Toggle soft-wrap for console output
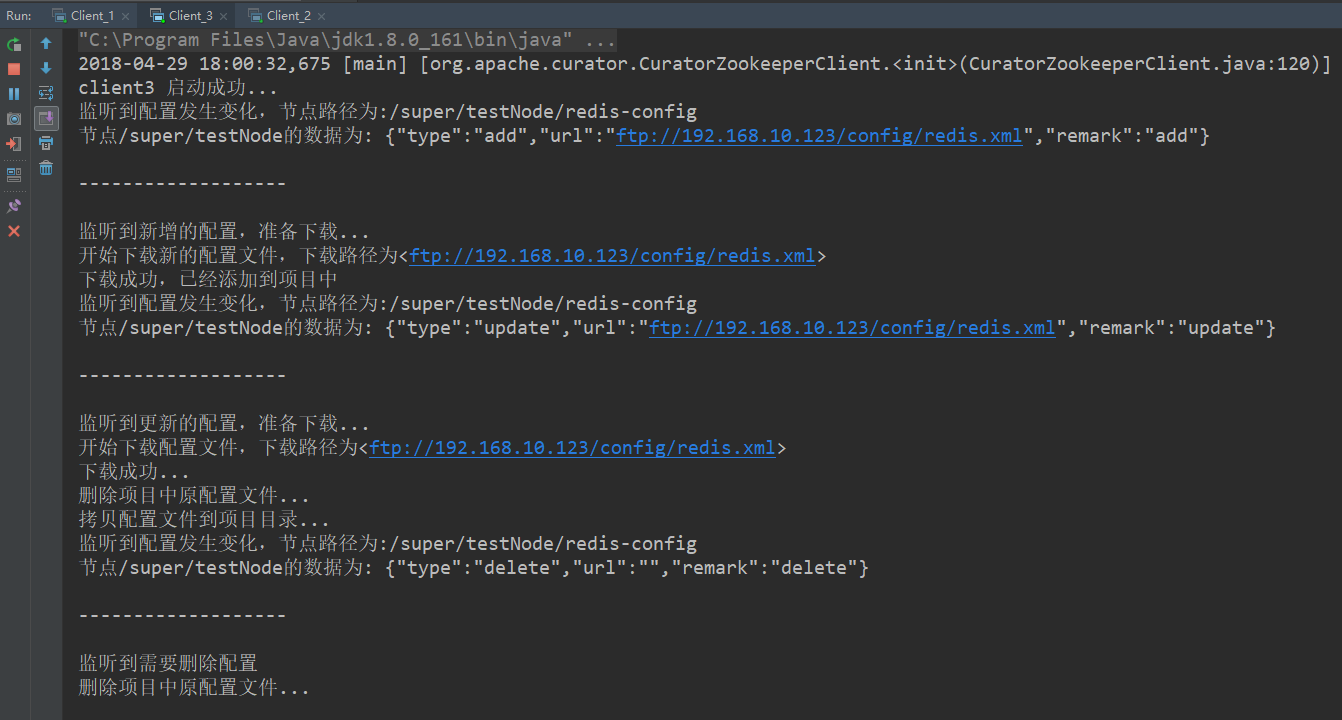This screenshot has width=1342, height=720. pos(46,94)
